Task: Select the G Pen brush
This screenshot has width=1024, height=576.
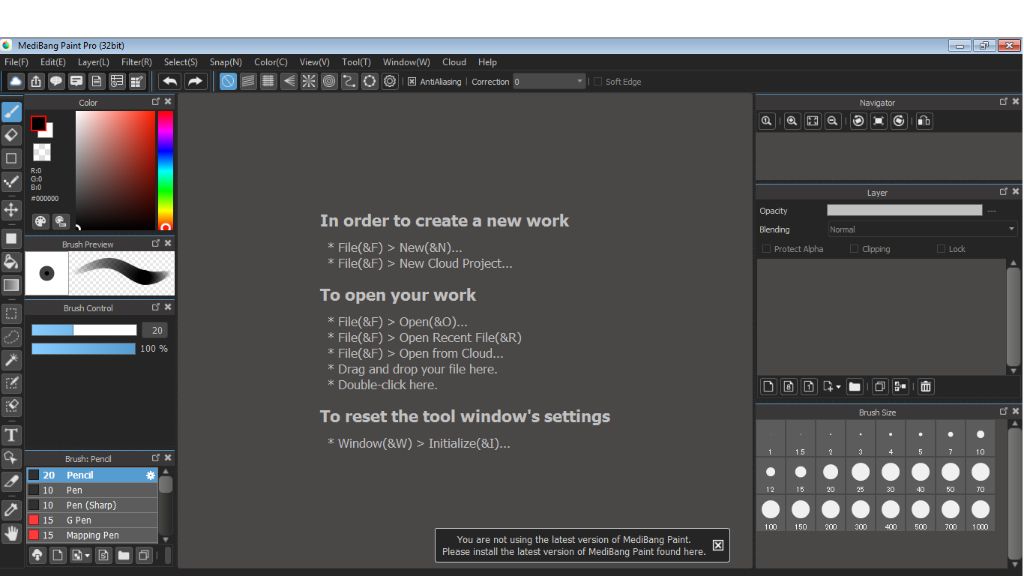Action: tap(92, 520)
